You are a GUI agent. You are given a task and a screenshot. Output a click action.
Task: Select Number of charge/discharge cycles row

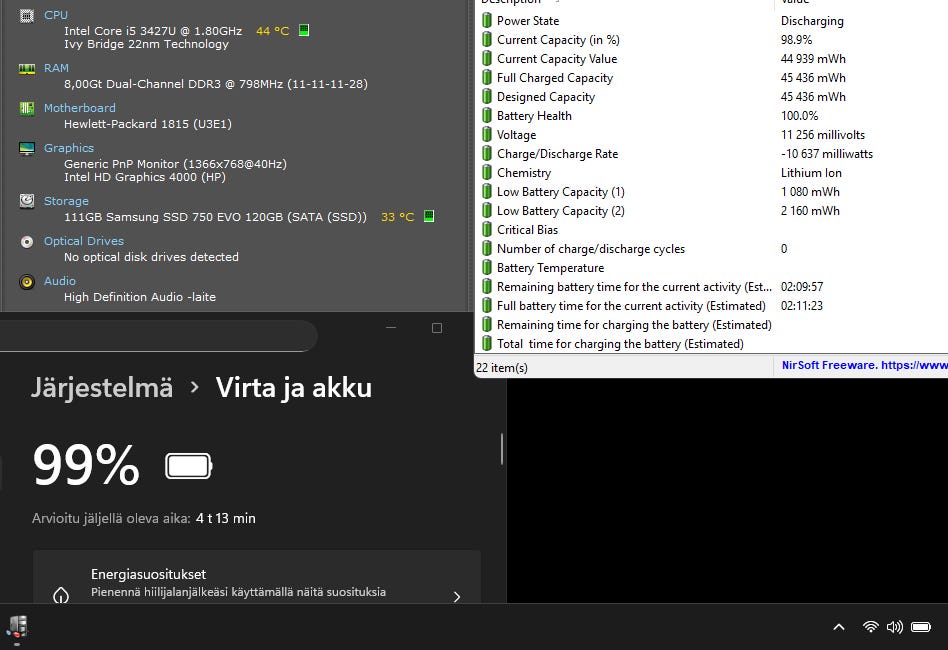point(711,249)
